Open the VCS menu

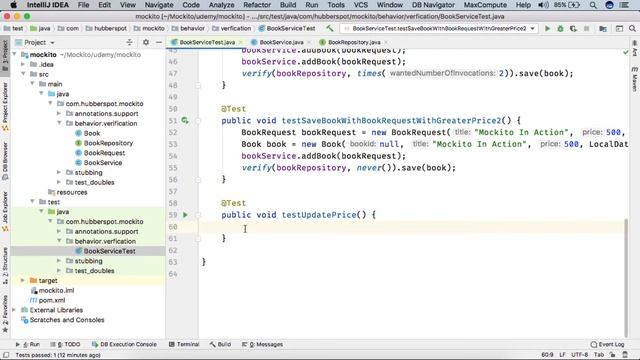click(x=360, y=5)
